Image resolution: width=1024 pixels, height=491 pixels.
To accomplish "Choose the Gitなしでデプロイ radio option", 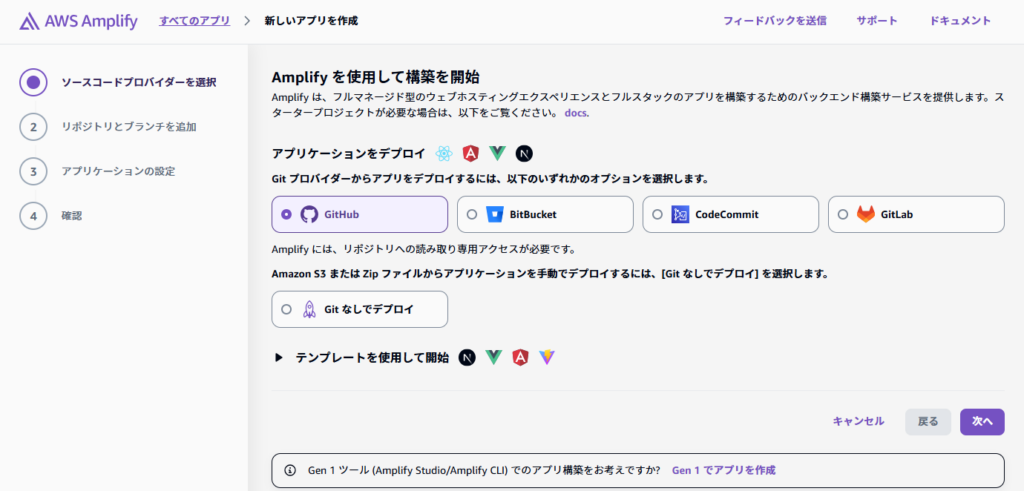I will tap(287, 310).
